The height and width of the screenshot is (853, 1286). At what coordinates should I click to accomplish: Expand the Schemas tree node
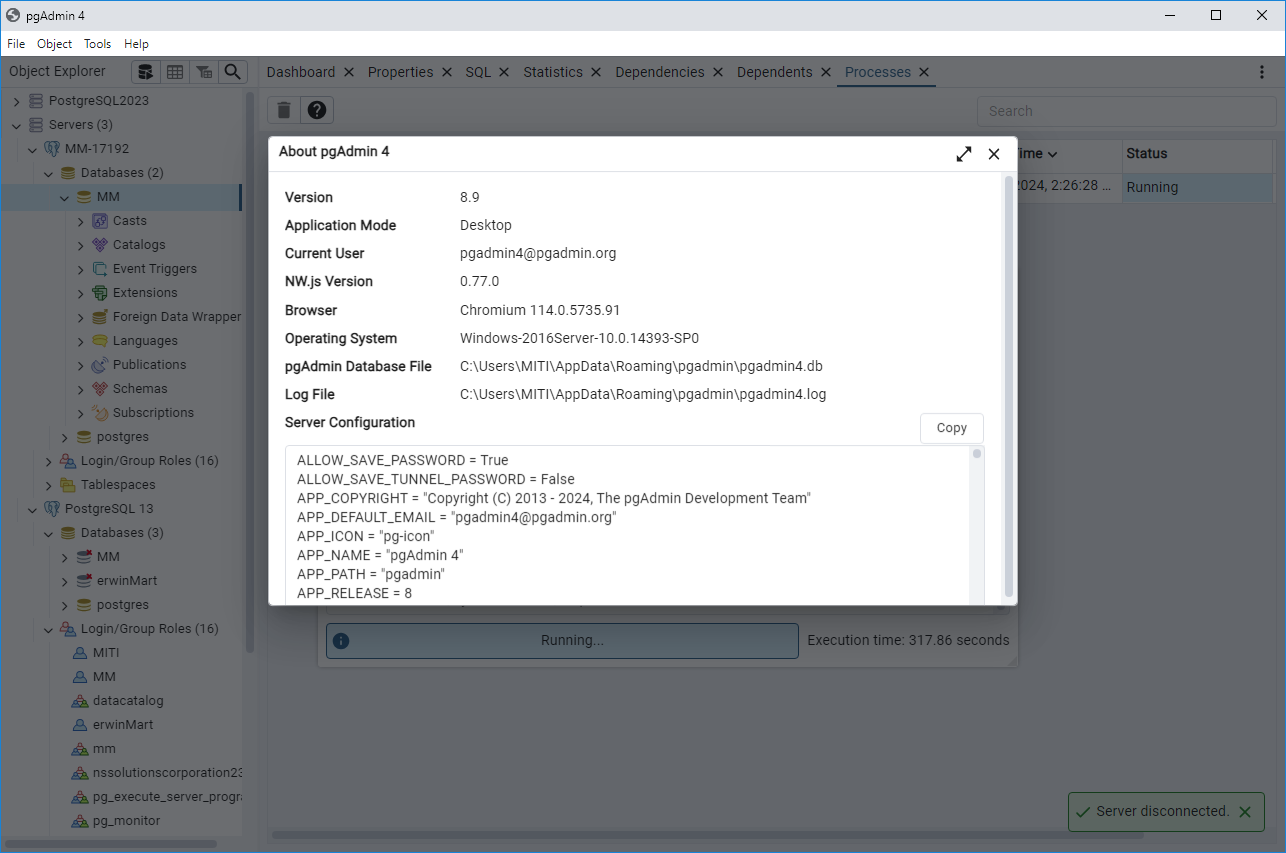pos(81,389)
